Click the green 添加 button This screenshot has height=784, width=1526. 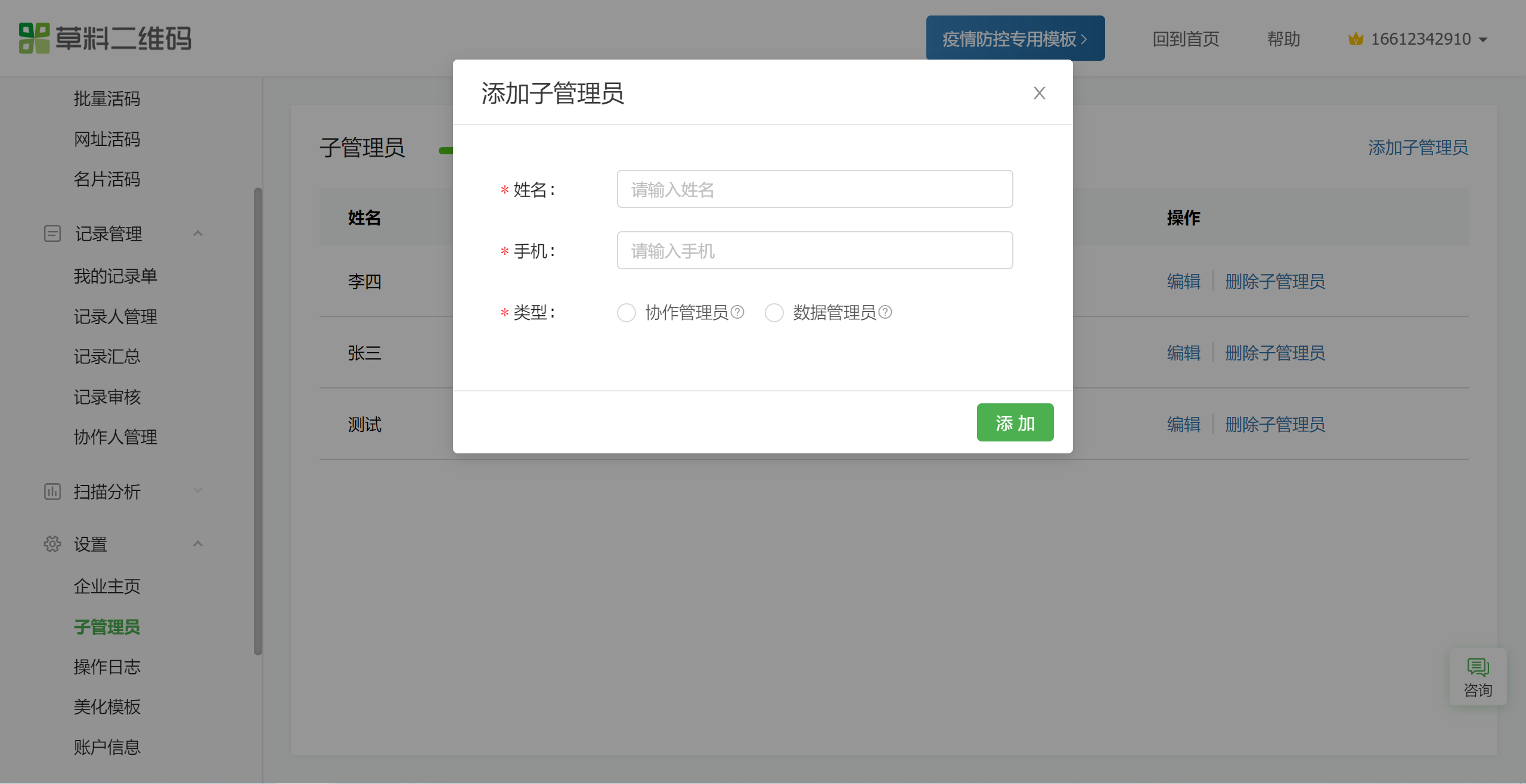click(x=1015, y=423)
